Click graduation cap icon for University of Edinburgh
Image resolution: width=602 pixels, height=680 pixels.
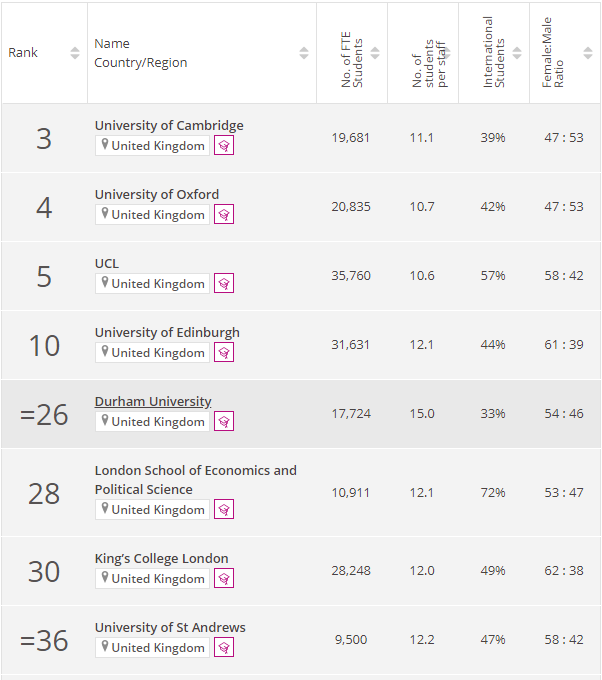(x=224, y=353)
